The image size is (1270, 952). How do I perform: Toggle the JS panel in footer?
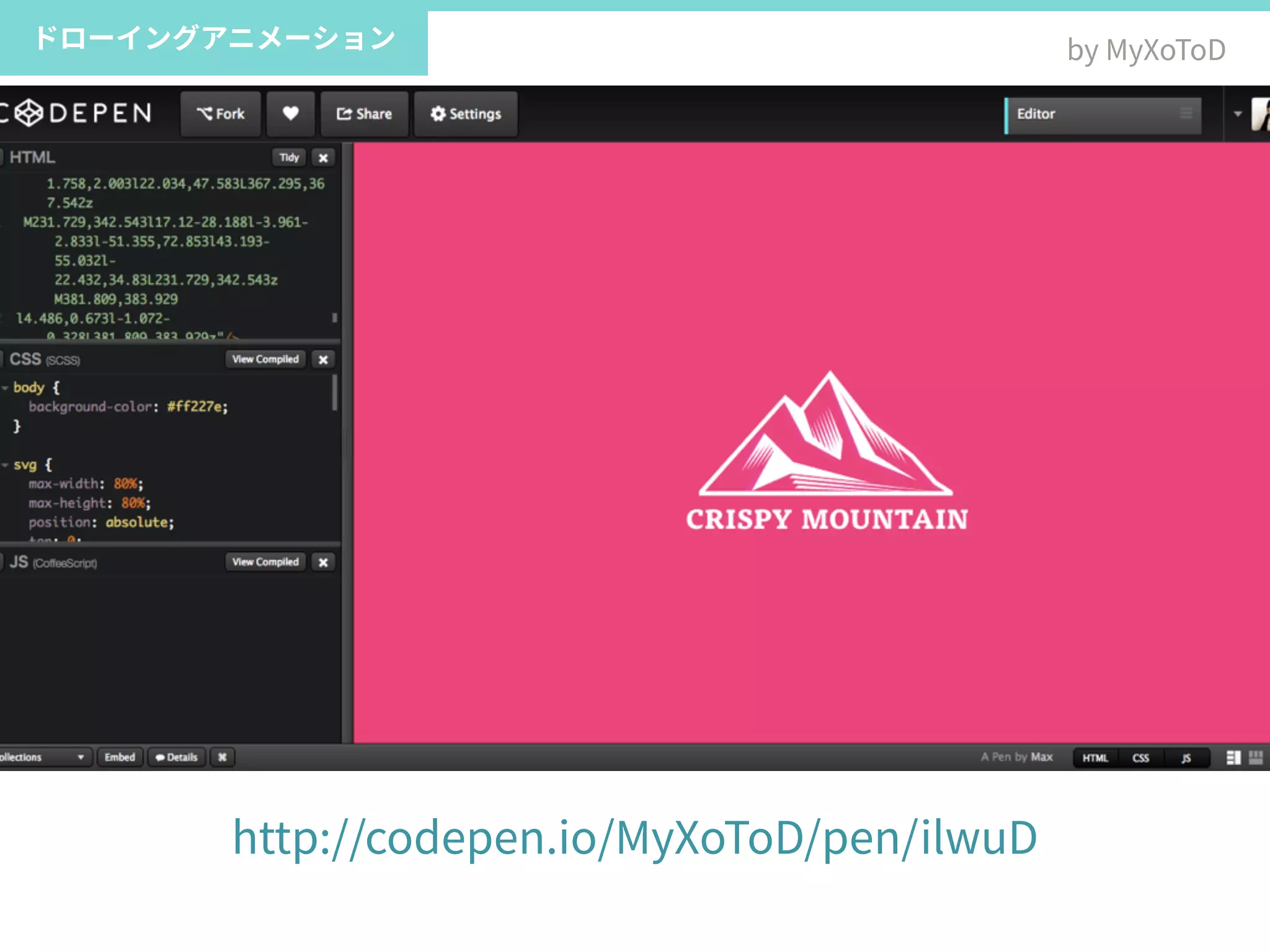tap(1186, 758)
